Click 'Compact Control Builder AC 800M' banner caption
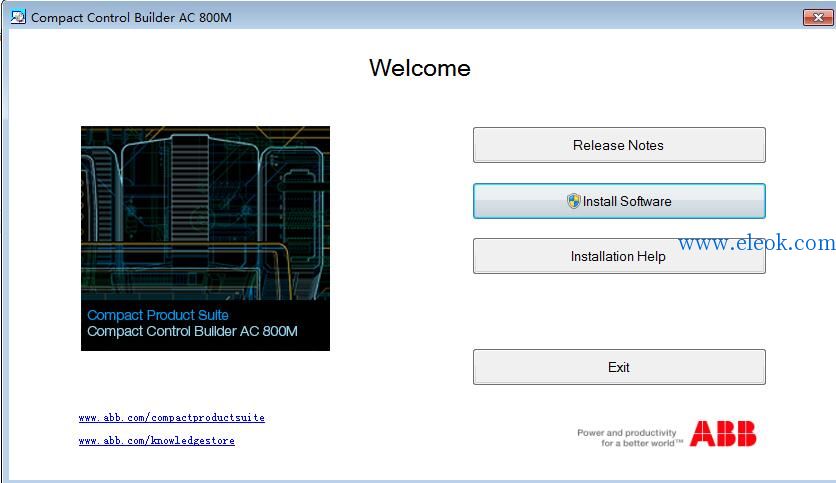The height and width of the screenshot is (483, 836). (x=192, y=332)
